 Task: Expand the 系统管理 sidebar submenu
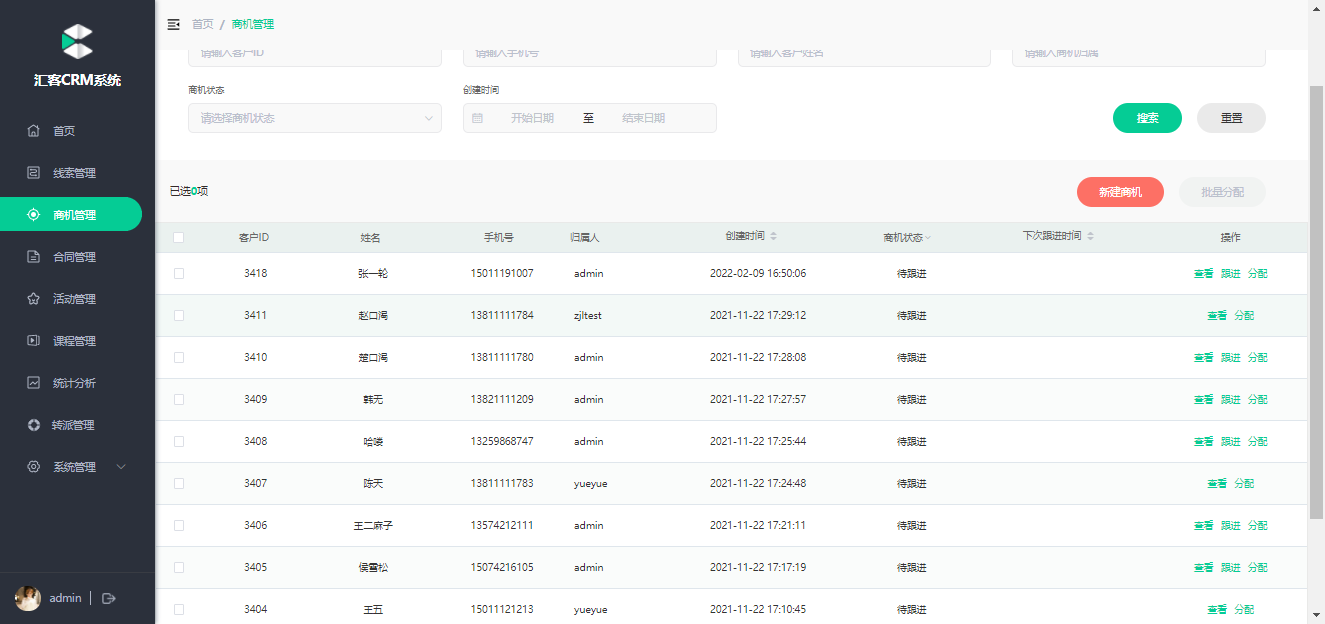121,467
